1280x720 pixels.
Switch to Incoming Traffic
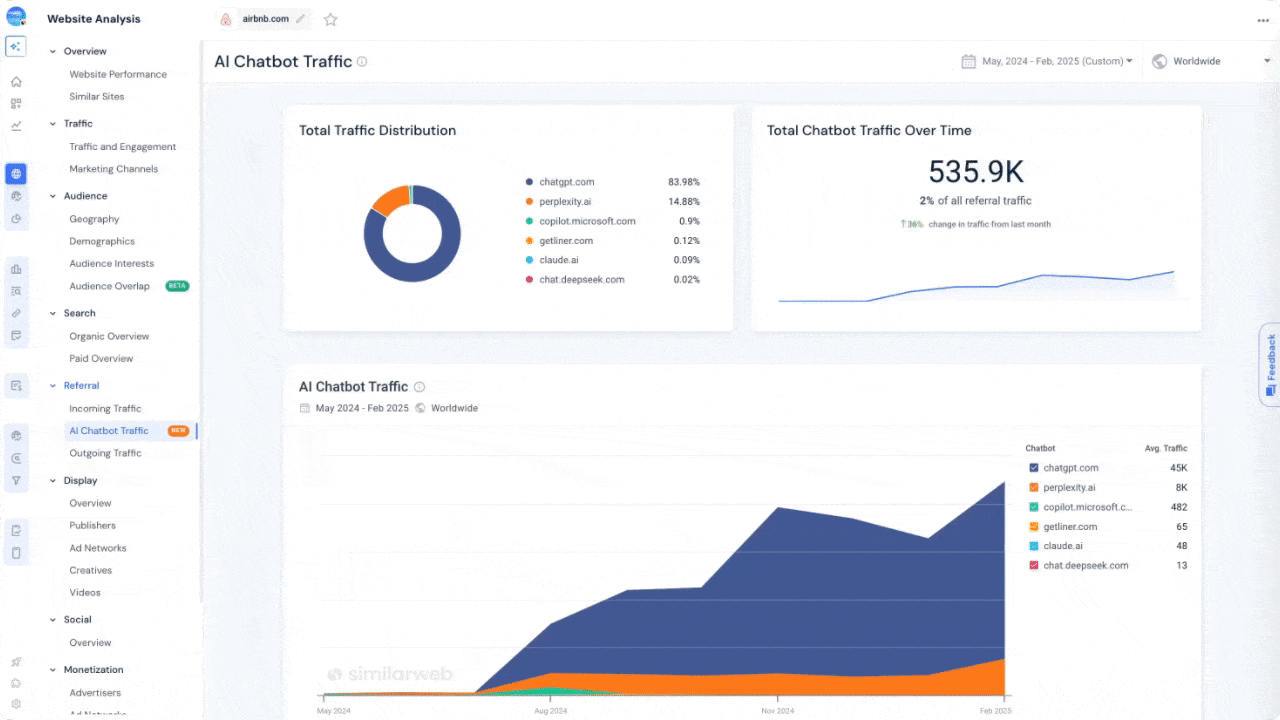pyautogui.click(x=103, y=408)
